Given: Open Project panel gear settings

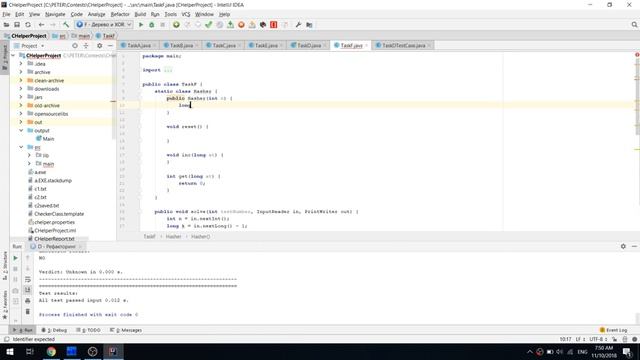Looking at the screenshot, I should 100,46.
